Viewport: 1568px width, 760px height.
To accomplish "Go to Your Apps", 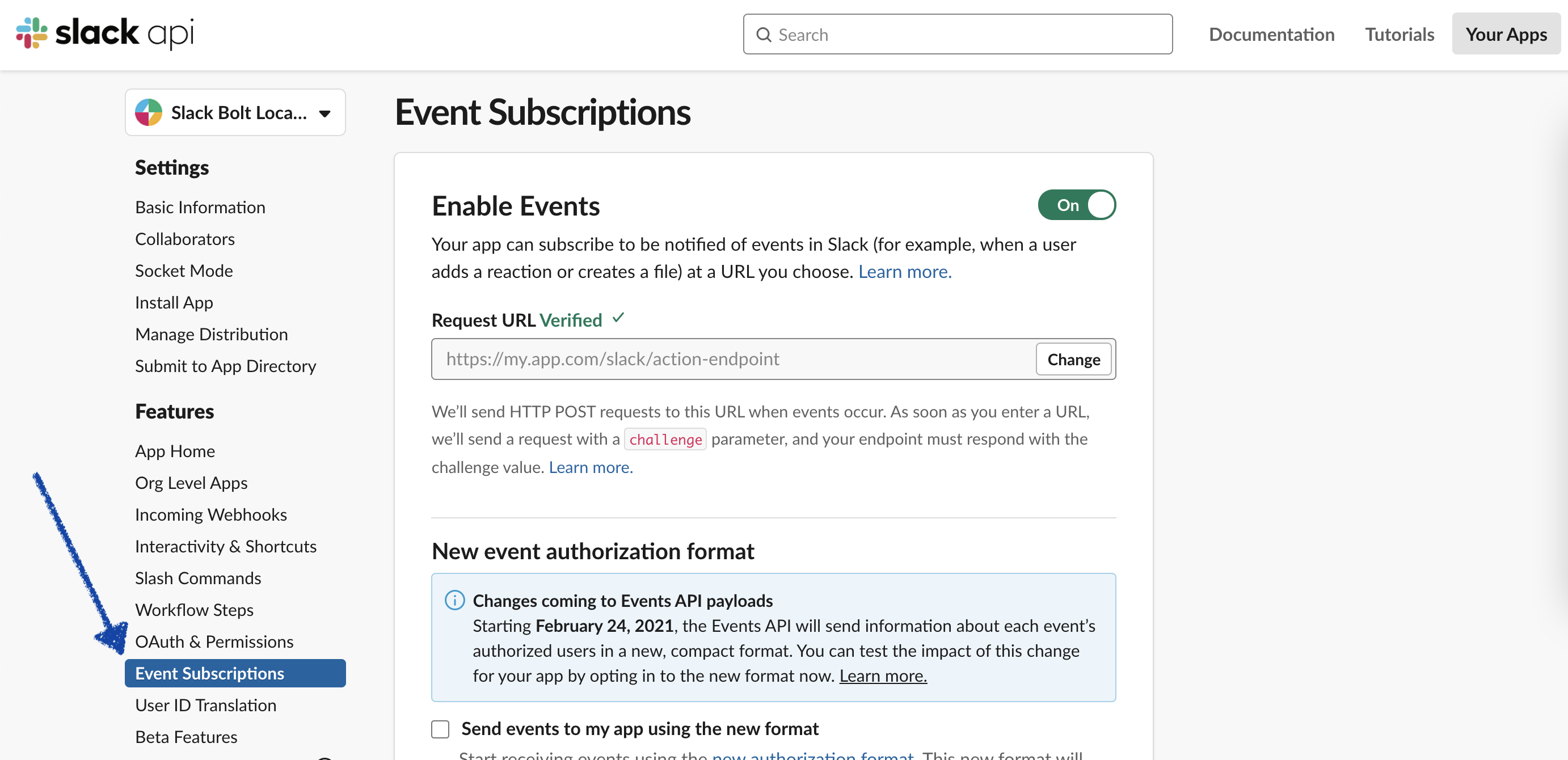I will click(1505, 34).
